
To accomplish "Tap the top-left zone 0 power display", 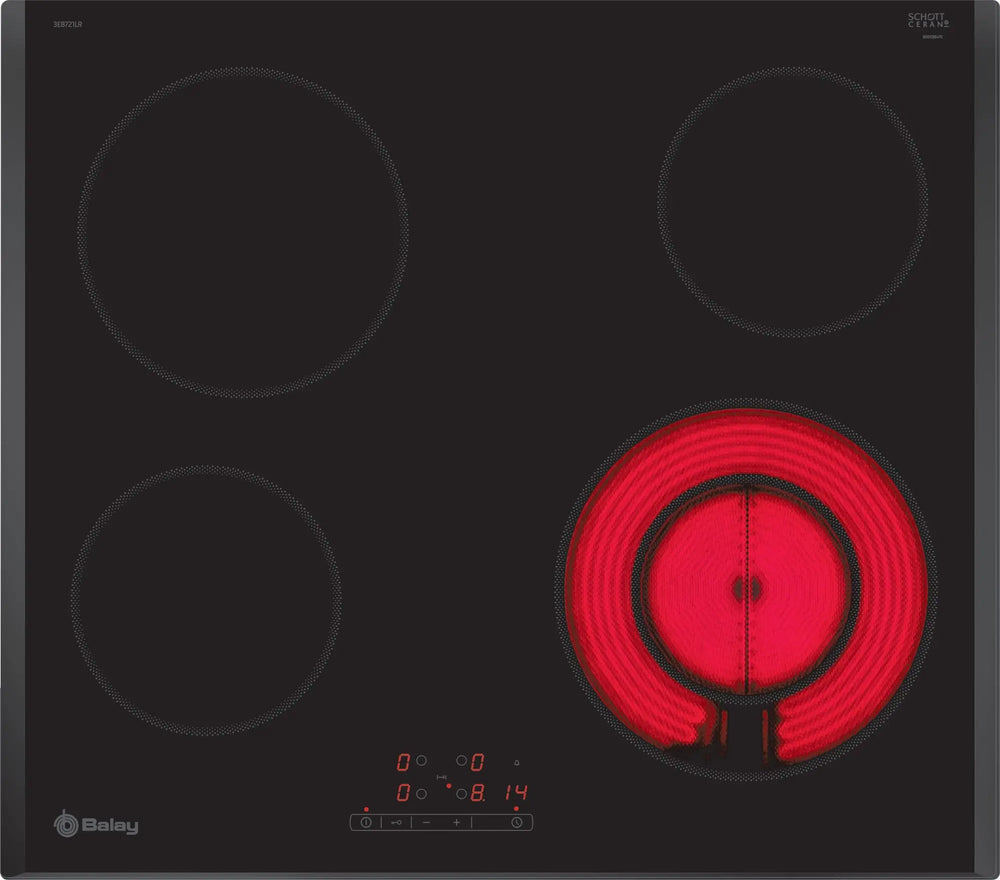I will pos(403,762).
